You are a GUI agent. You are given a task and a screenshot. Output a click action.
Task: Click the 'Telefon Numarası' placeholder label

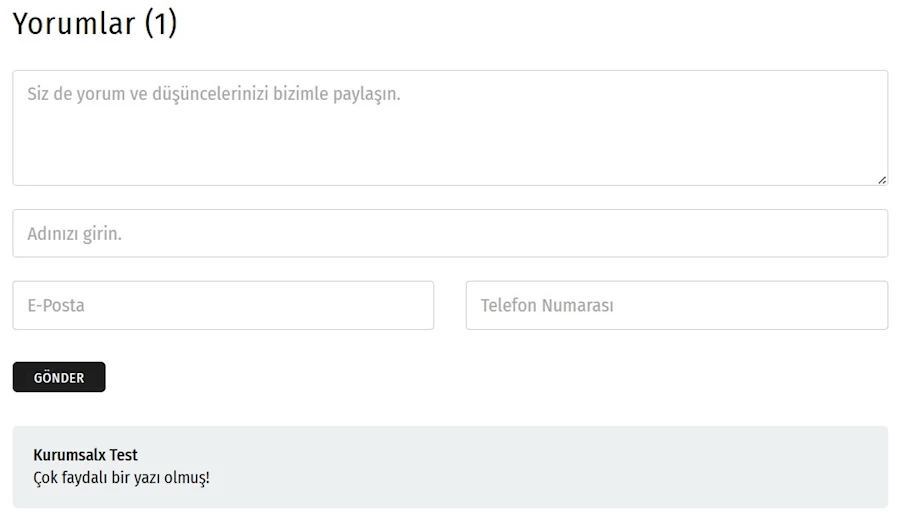(x=547, y=305)
